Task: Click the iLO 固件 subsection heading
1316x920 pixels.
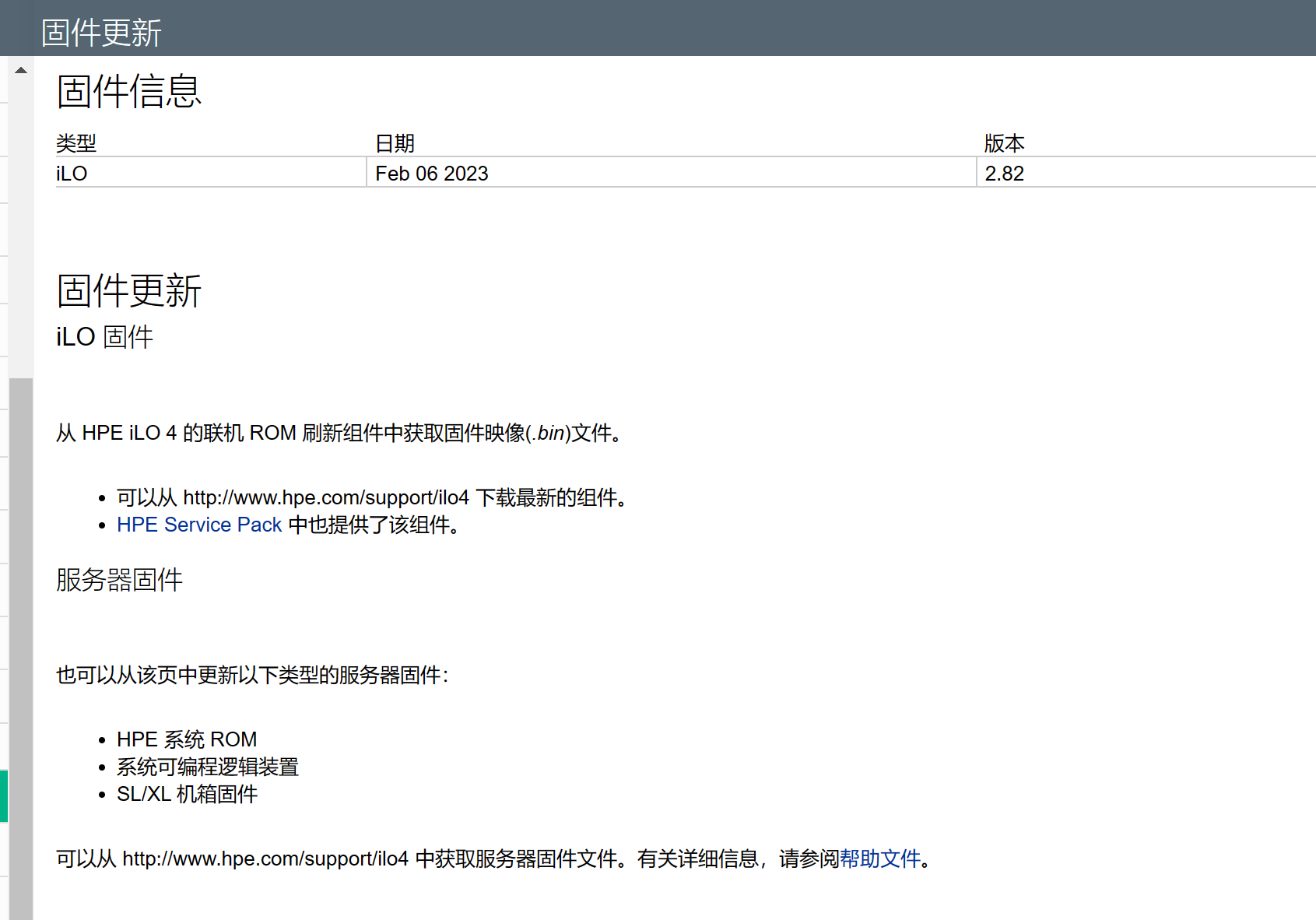Action: click(103, 336)
